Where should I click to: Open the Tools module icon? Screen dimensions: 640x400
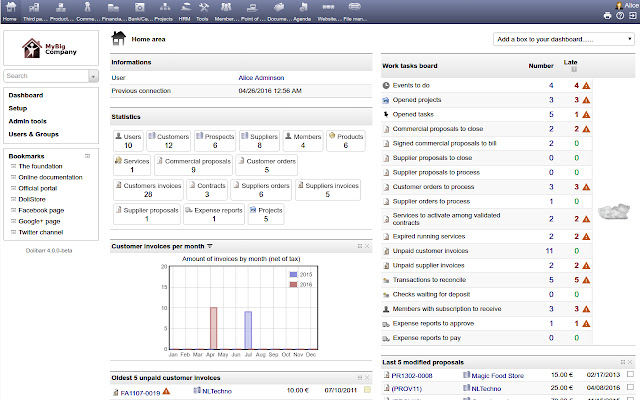pos(202,9)
